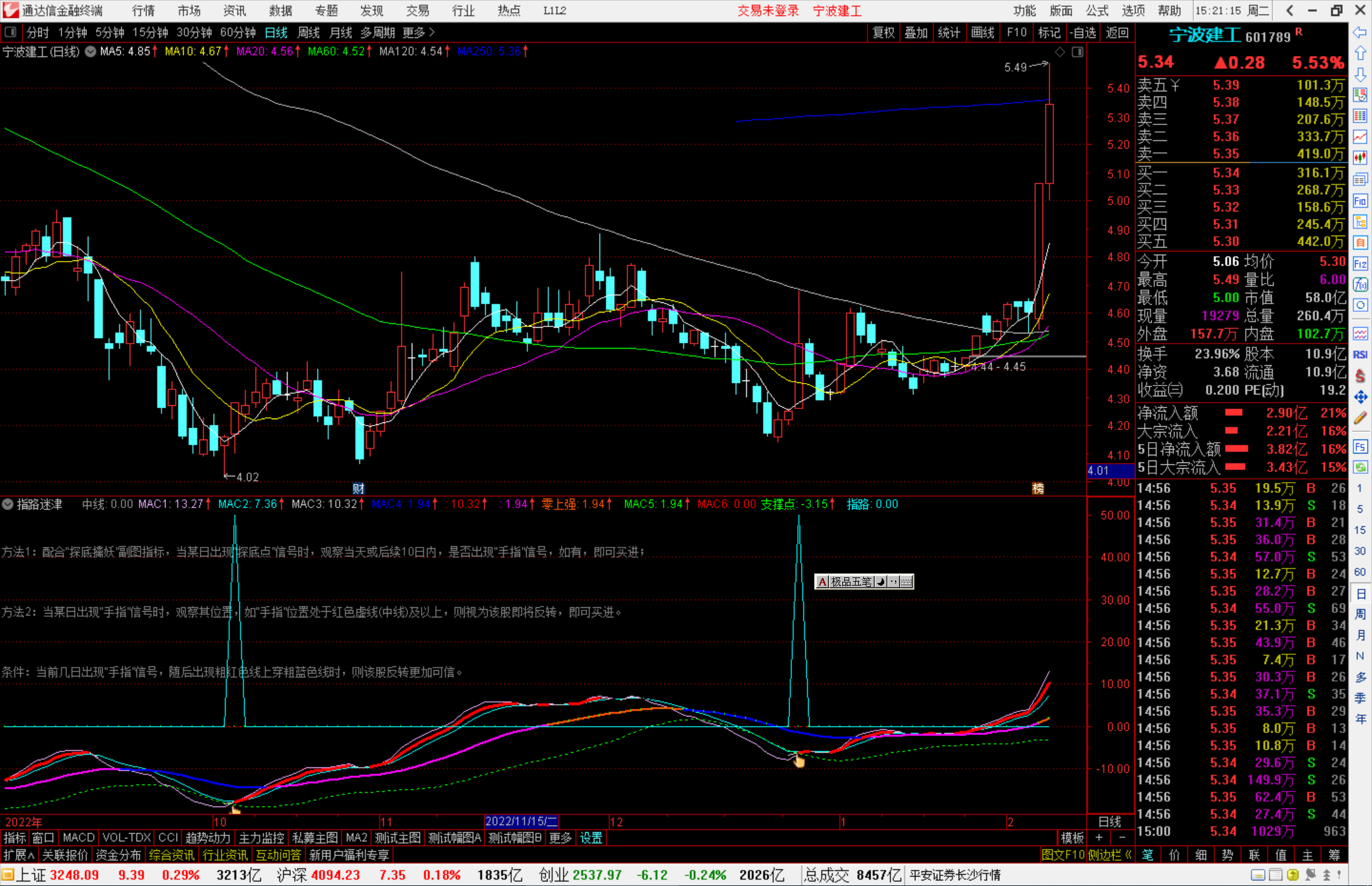Switch to the 周线 weekly tab
This screenshot has height=886, width=1372.
[x=309, y=32]
